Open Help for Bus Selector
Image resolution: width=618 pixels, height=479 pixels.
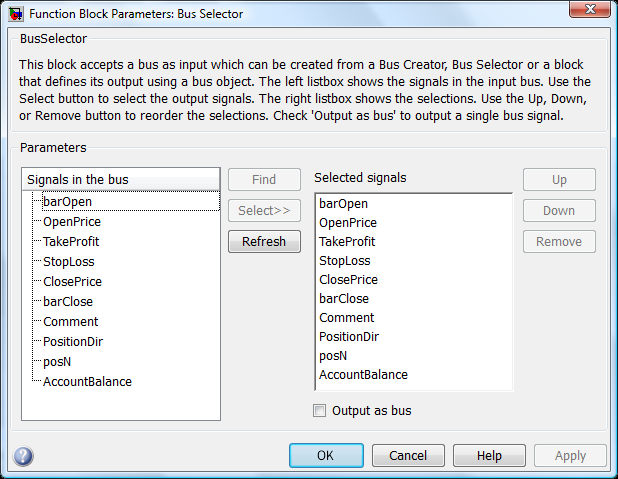489,455
